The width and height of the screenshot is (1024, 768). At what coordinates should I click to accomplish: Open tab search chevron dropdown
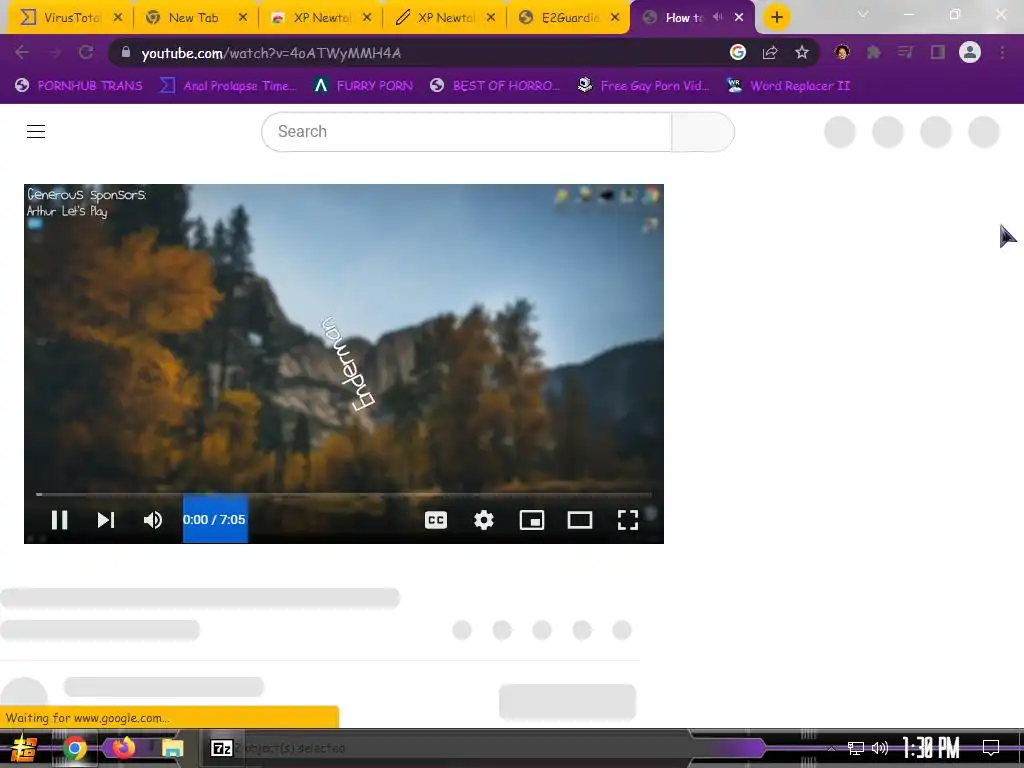(863, 14)
